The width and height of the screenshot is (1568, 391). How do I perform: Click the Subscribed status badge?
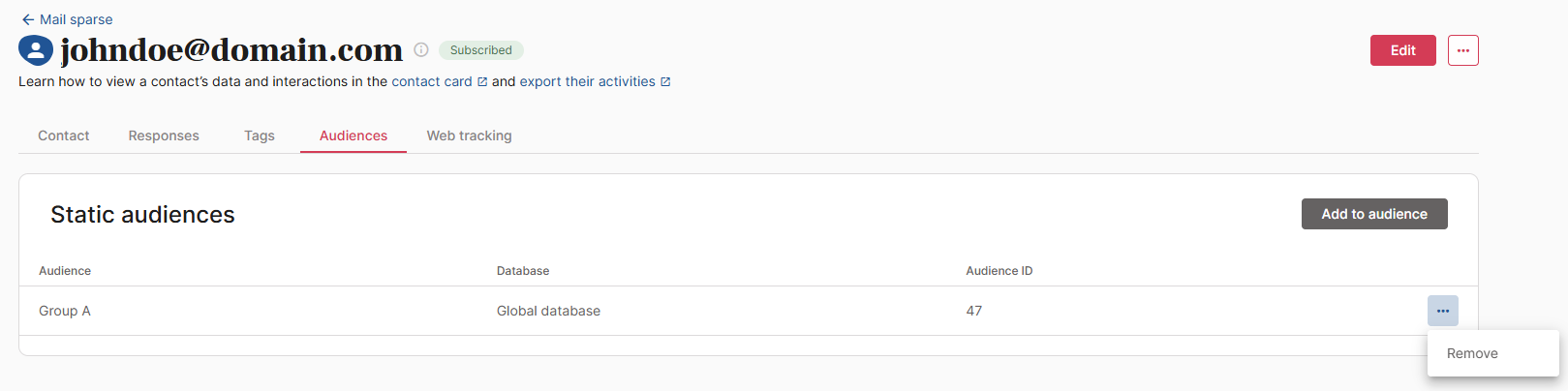pyautogui.click(x=481, y=50)
